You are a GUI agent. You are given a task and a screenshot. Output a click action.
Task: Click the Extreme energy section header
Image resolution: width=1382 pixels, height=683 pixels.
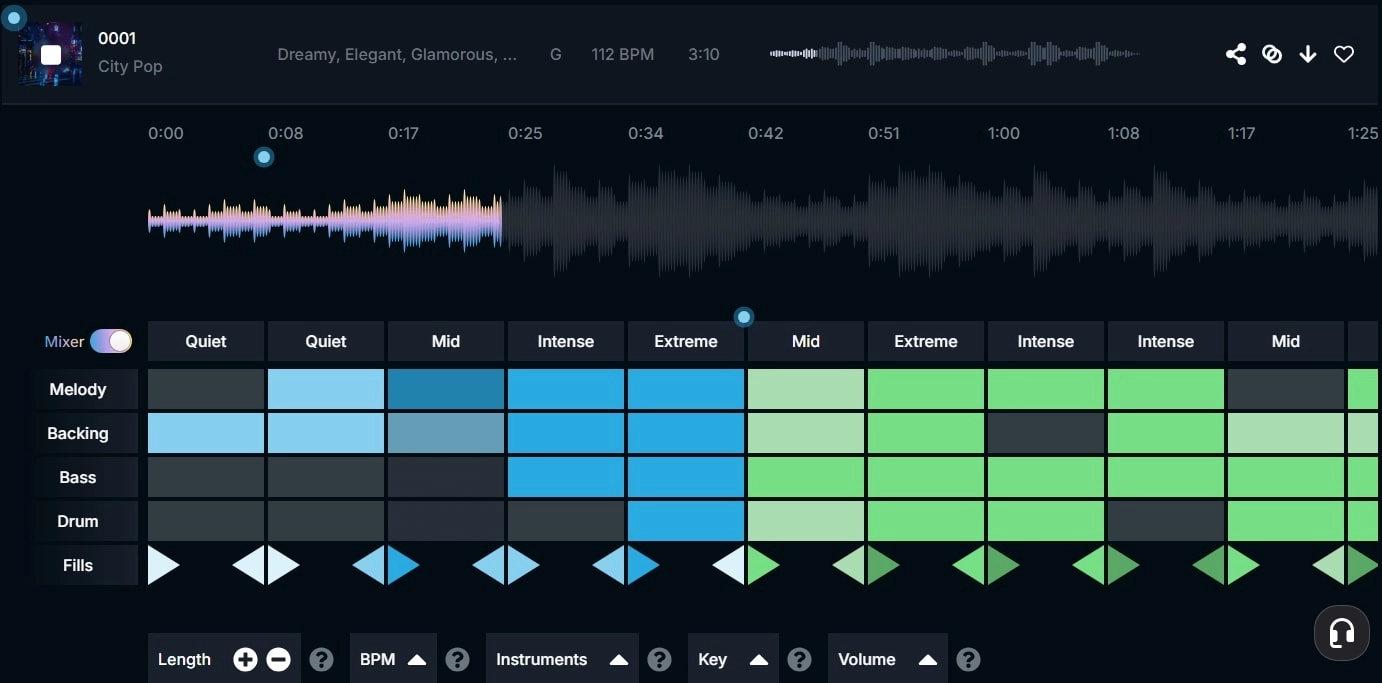pyautogui.click(x=685, y=341)
